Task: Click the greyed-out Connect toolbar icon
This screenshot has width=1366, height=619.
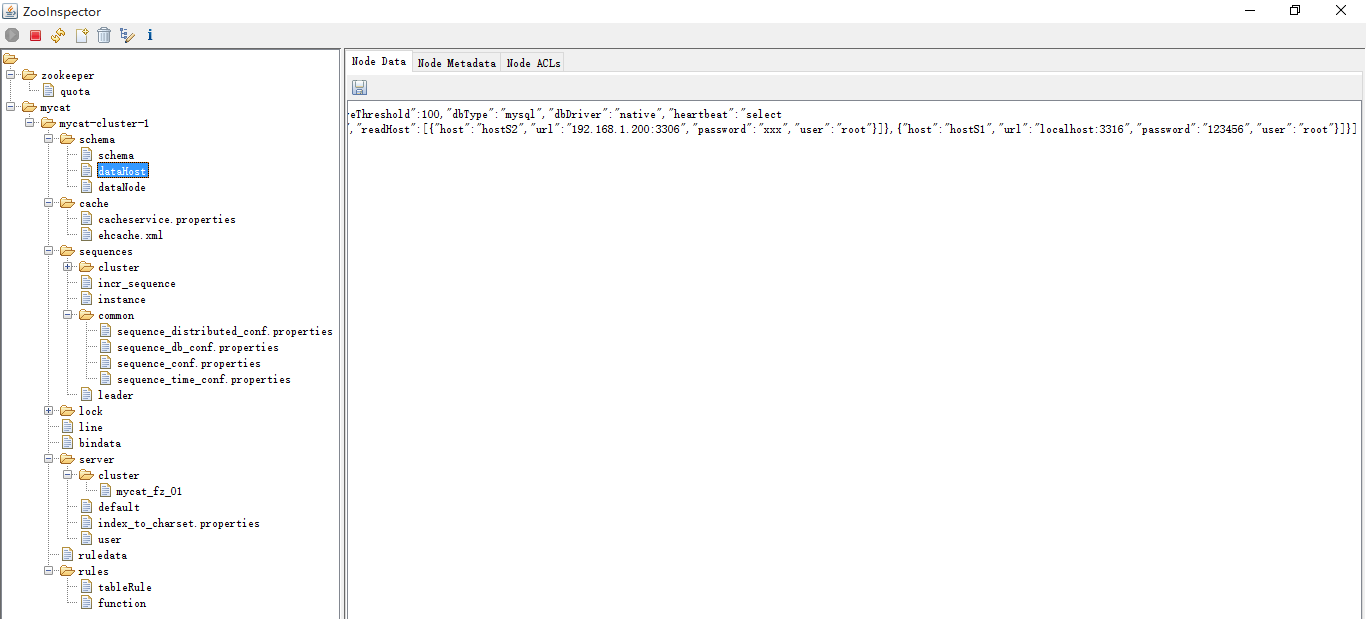Action: click(12, 35)
